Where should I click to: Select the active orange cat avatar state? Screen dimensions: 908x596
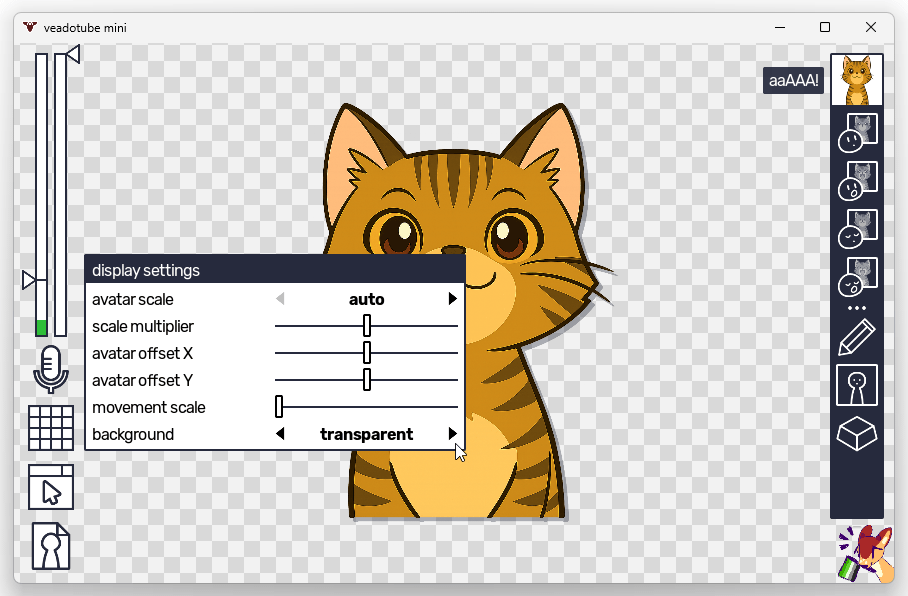point(857,80)
